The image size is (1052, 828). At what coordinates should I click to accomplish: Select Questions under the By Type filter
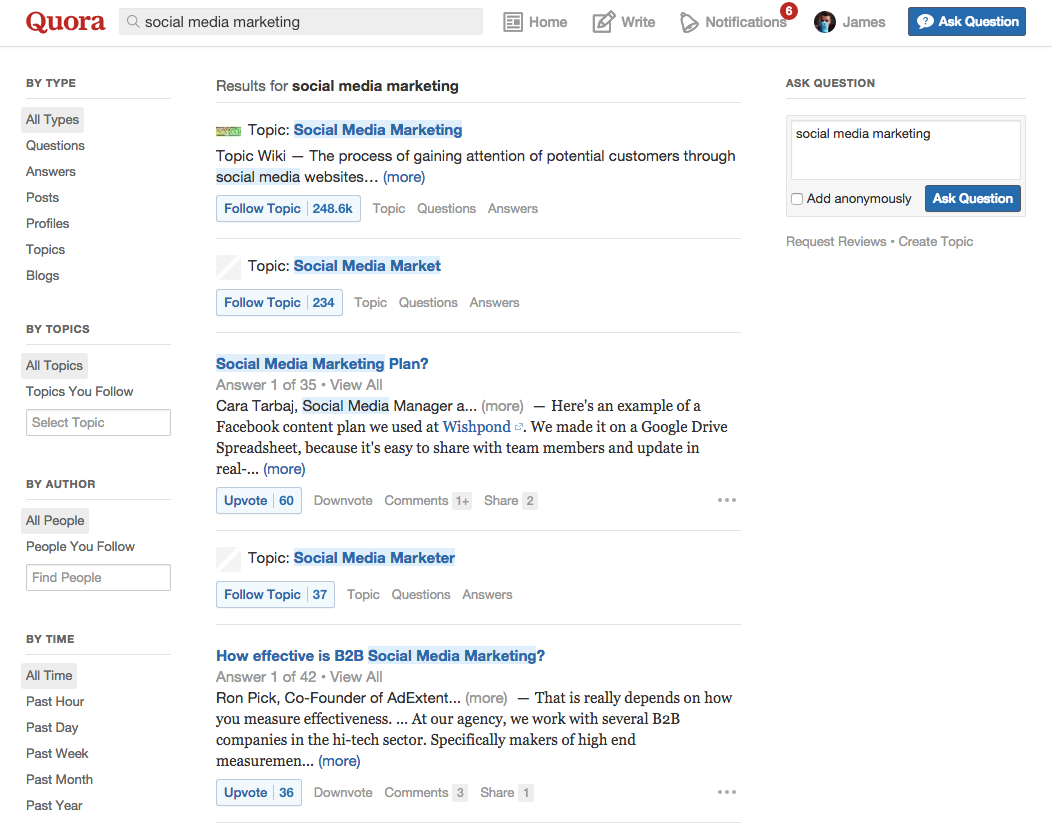pyautogui.click(x=55, y=145)
